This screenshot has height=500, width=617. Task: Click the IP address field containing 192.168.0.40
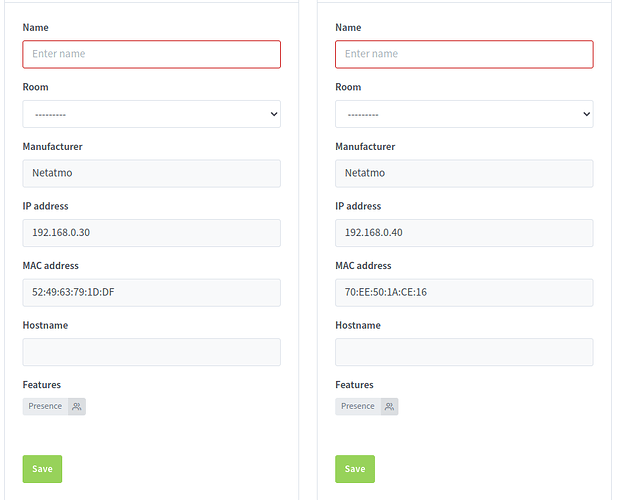point(463,233)
